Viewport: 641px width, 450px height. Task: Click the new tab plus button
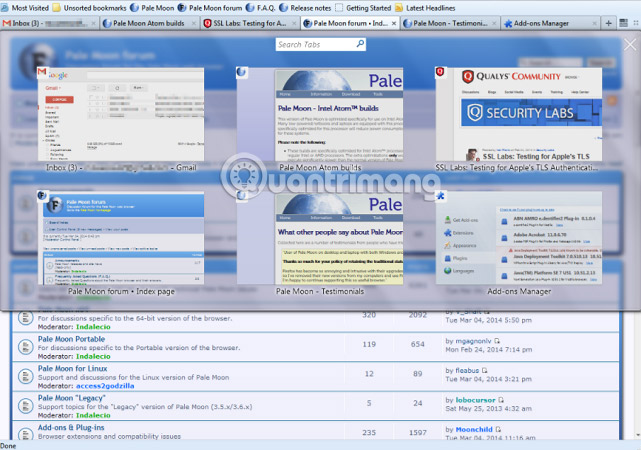[609, 22]
